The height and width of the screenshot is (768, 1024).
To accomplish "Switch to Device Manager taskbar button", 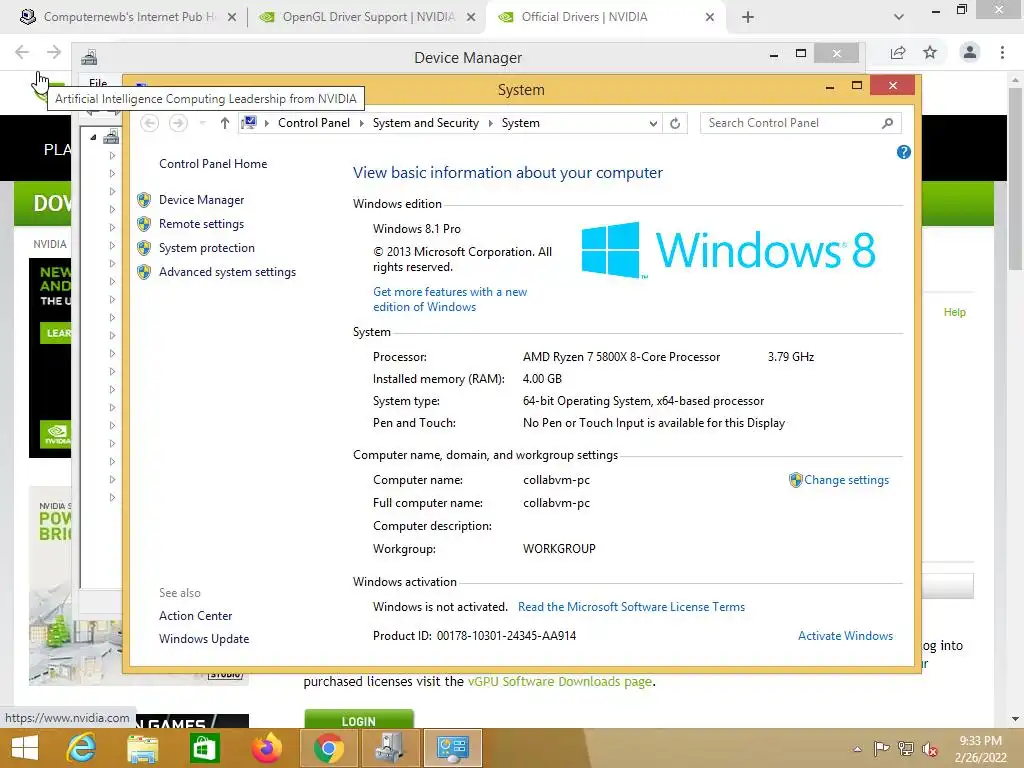I will tap(391, 748).
